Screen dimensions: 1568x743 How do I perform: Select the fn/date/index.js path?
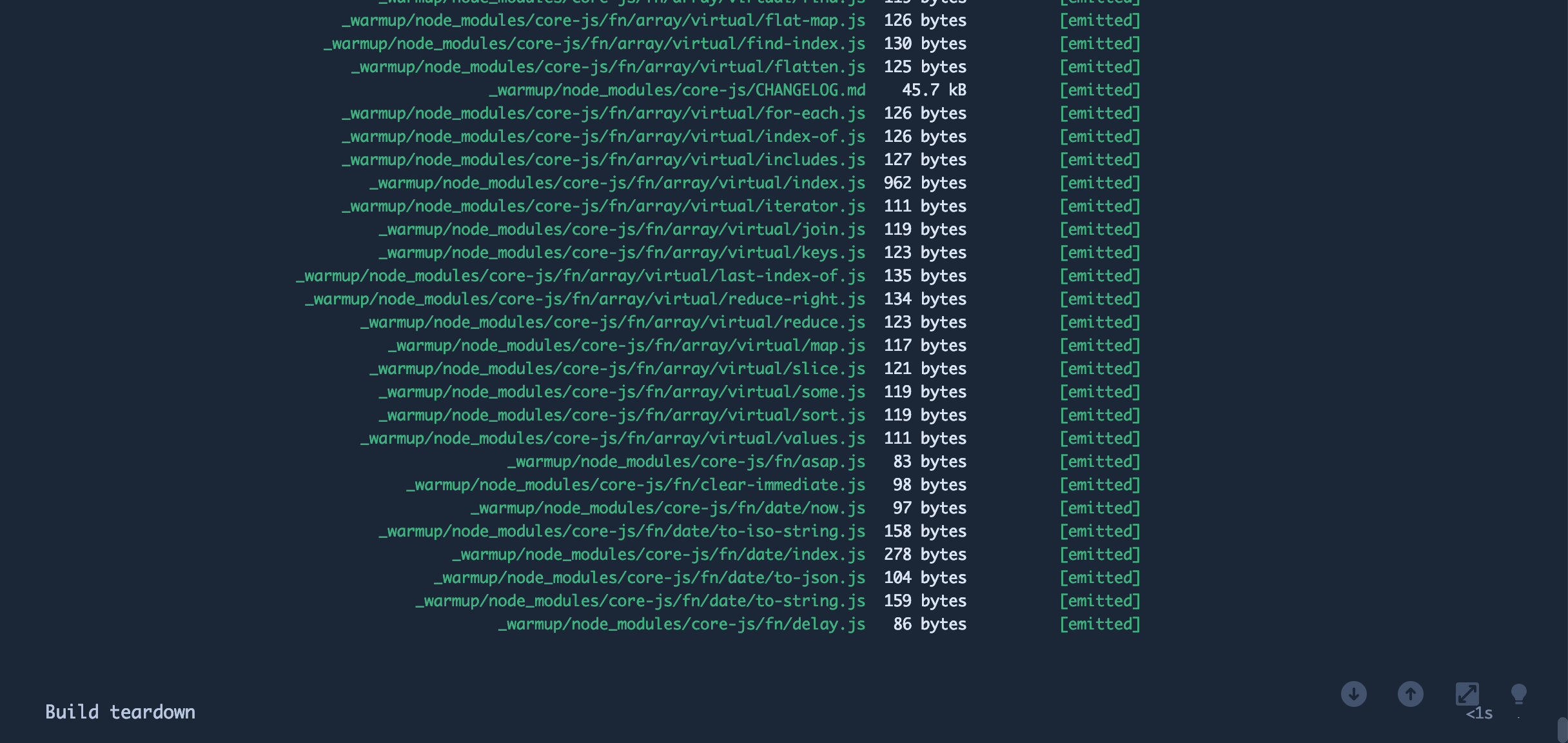coord(659,555)
